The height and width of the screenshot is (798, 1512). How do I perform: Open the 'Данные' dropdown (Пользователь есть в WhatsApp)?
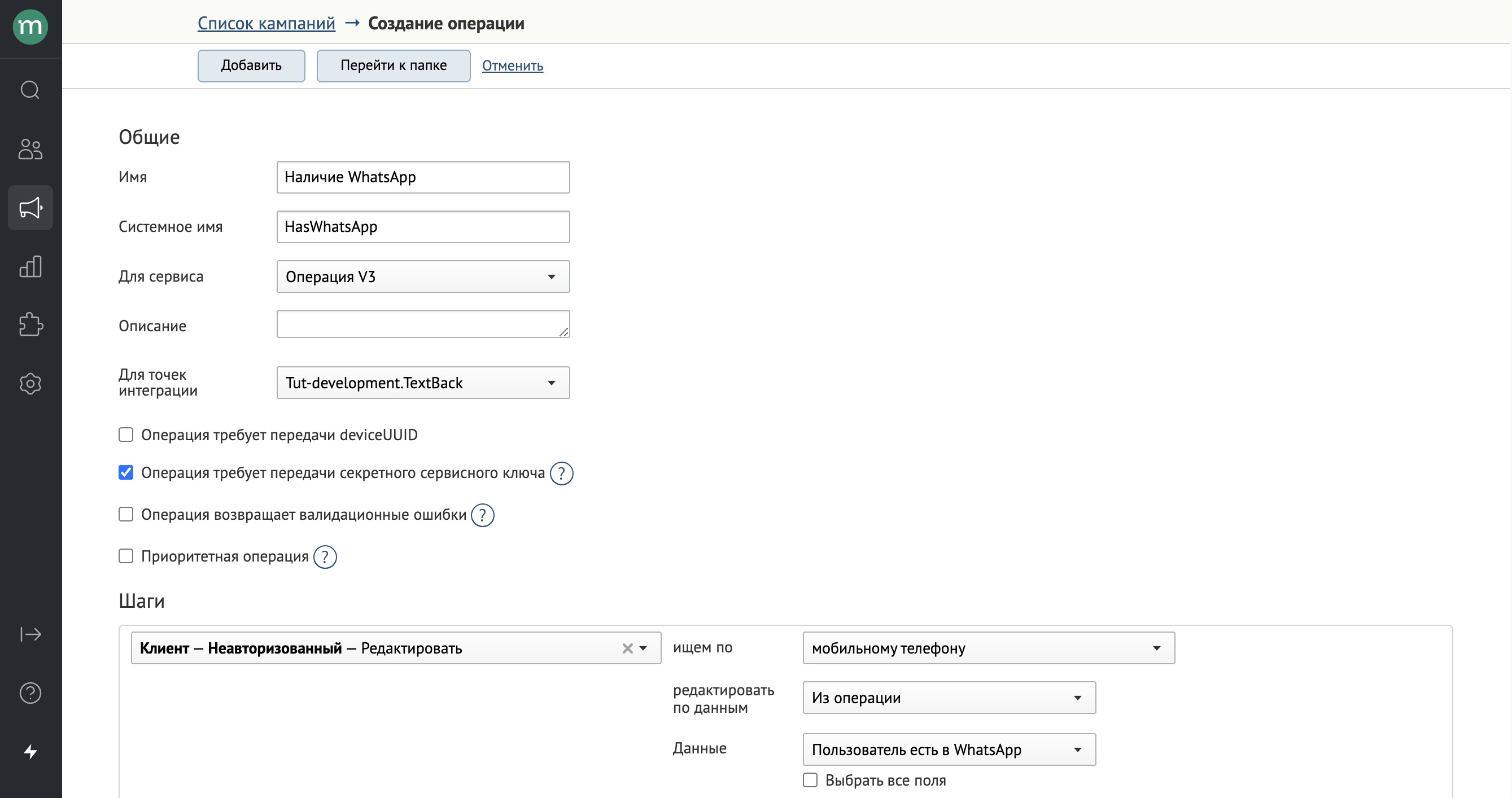(949, 750)
